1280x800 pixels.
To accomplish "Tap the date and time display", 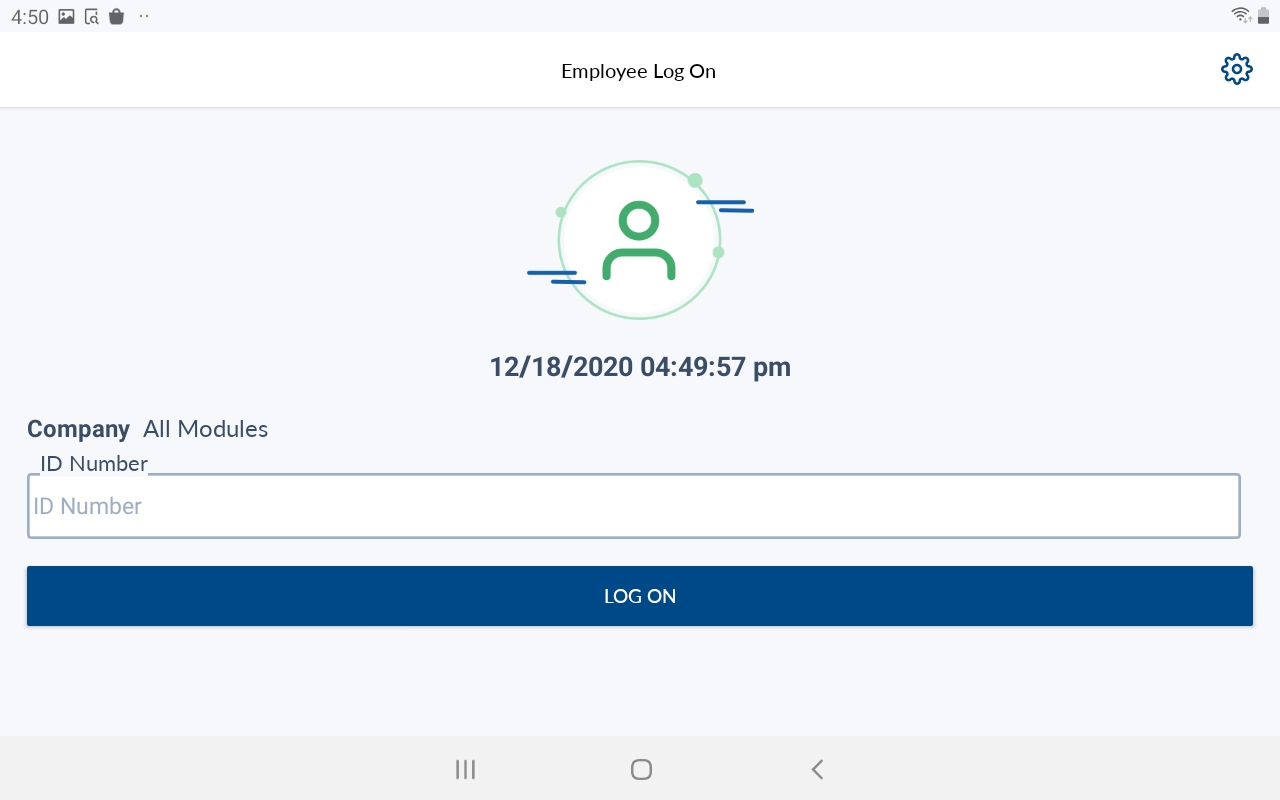I will [x=640, y=367].
